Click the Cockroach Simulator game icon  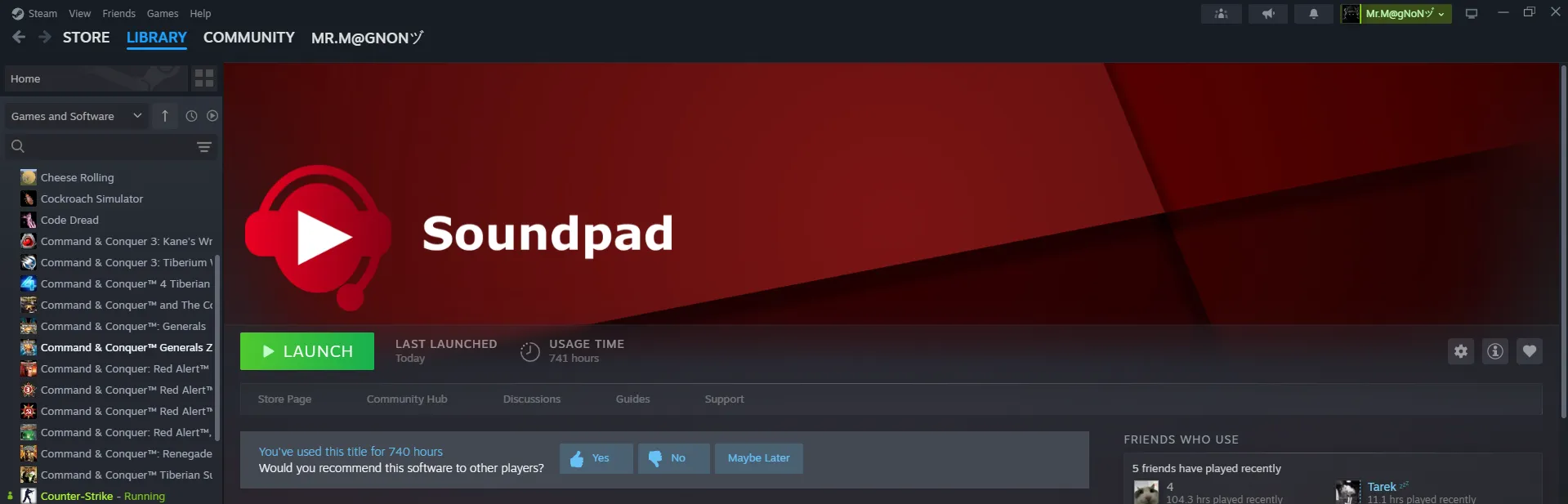[x=29, y=198]
